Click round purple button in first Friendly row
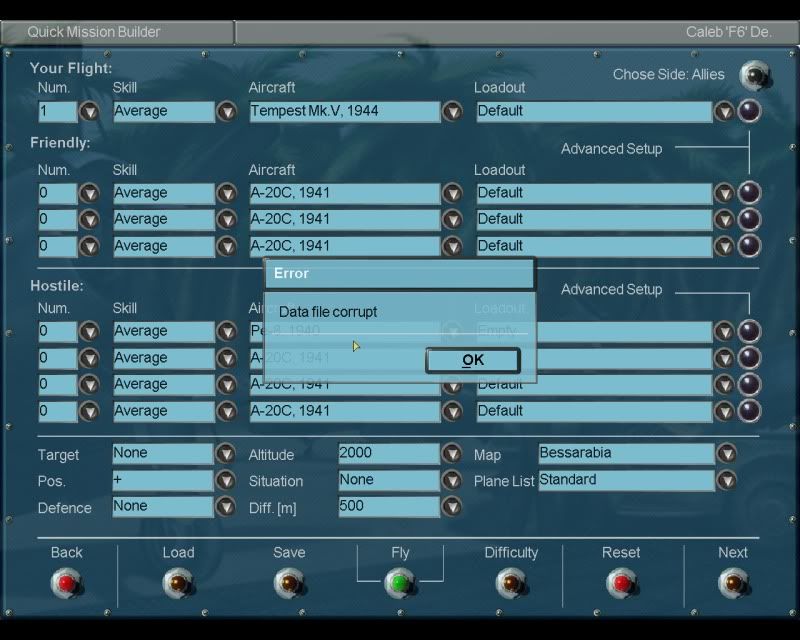Viewport: 800px width, 640px height. [x=749, y=193]
